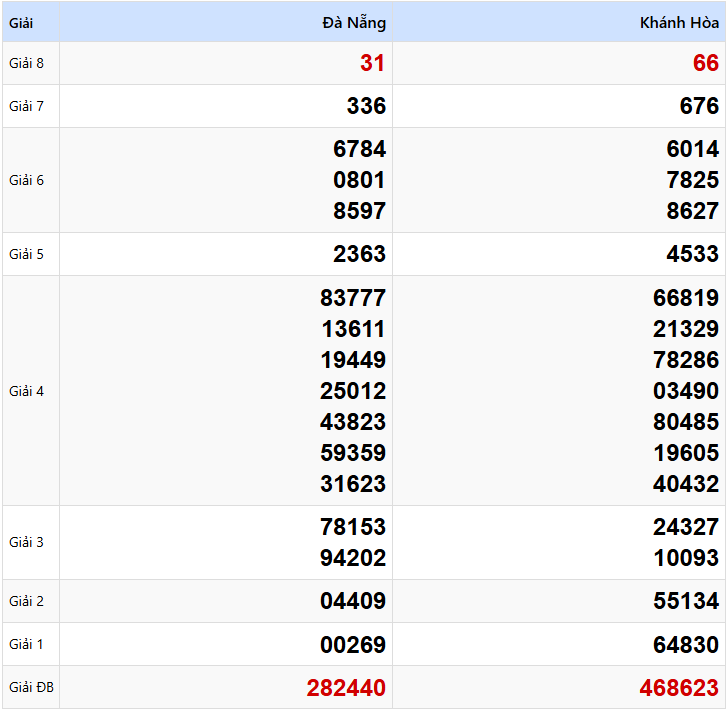Select number 00269 in Giải 1
Screen dimensions: 727x710
point(353,645)
